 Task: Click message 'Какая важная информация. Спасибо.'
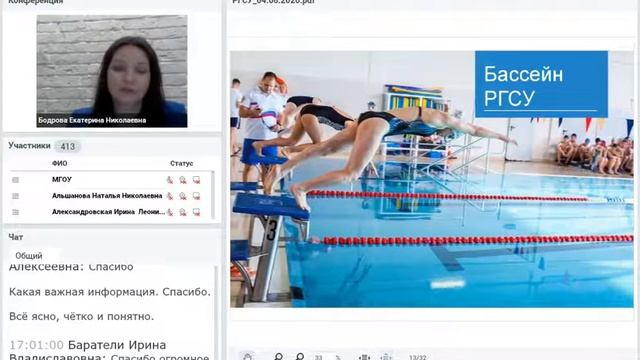pyautogui.click(x=110, y=292)
